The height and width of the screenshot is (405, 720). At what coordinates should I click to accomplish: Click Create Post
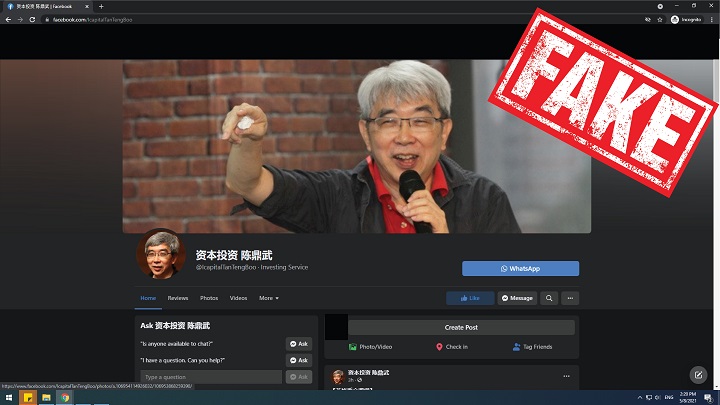point(461,327)
